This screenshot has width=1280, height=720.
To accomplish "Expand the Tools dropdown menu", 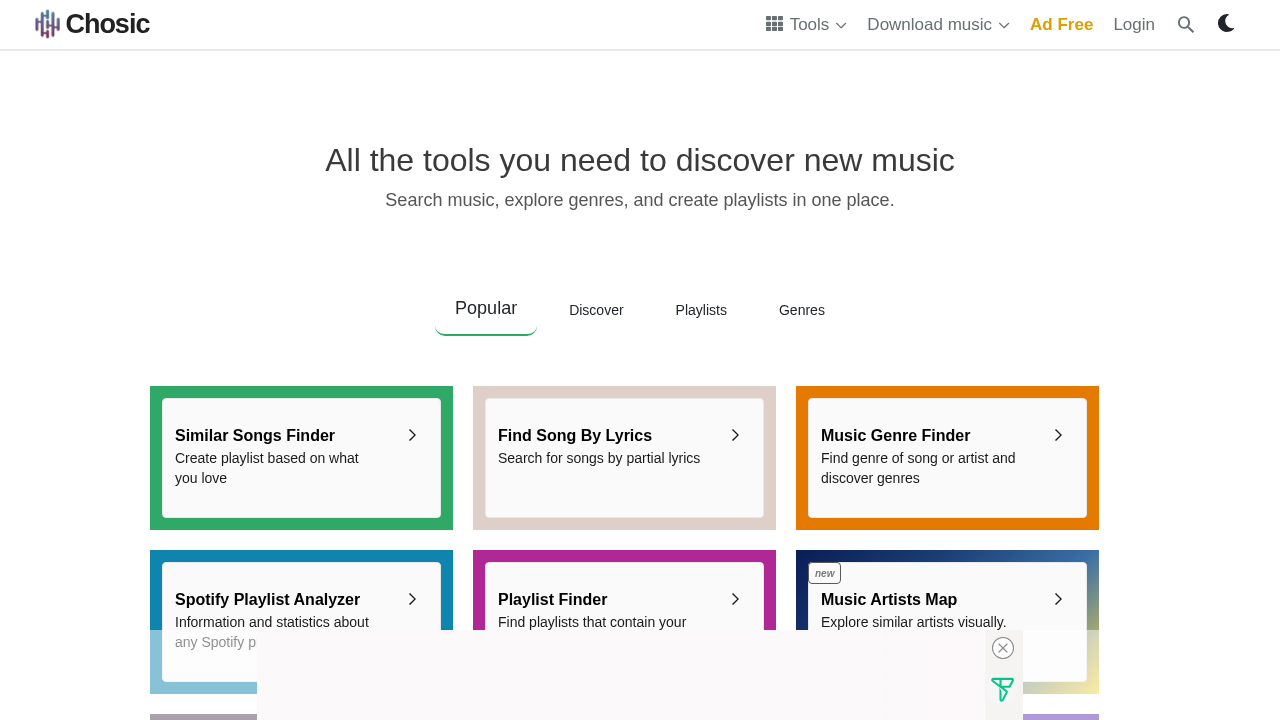I will tap(806, 25).
